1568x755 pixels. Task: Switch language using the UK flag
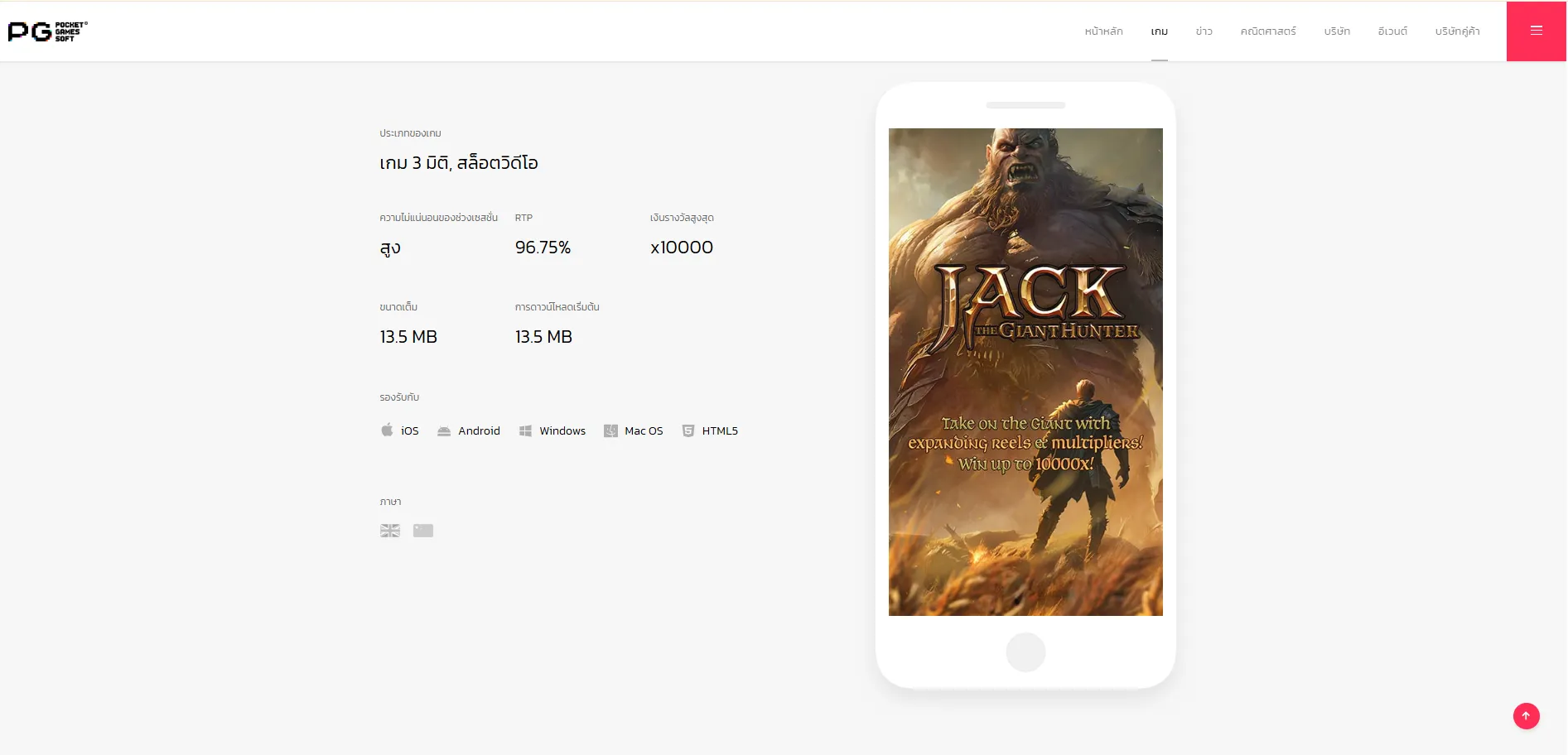pyautogui.click(x=389, y=530)
